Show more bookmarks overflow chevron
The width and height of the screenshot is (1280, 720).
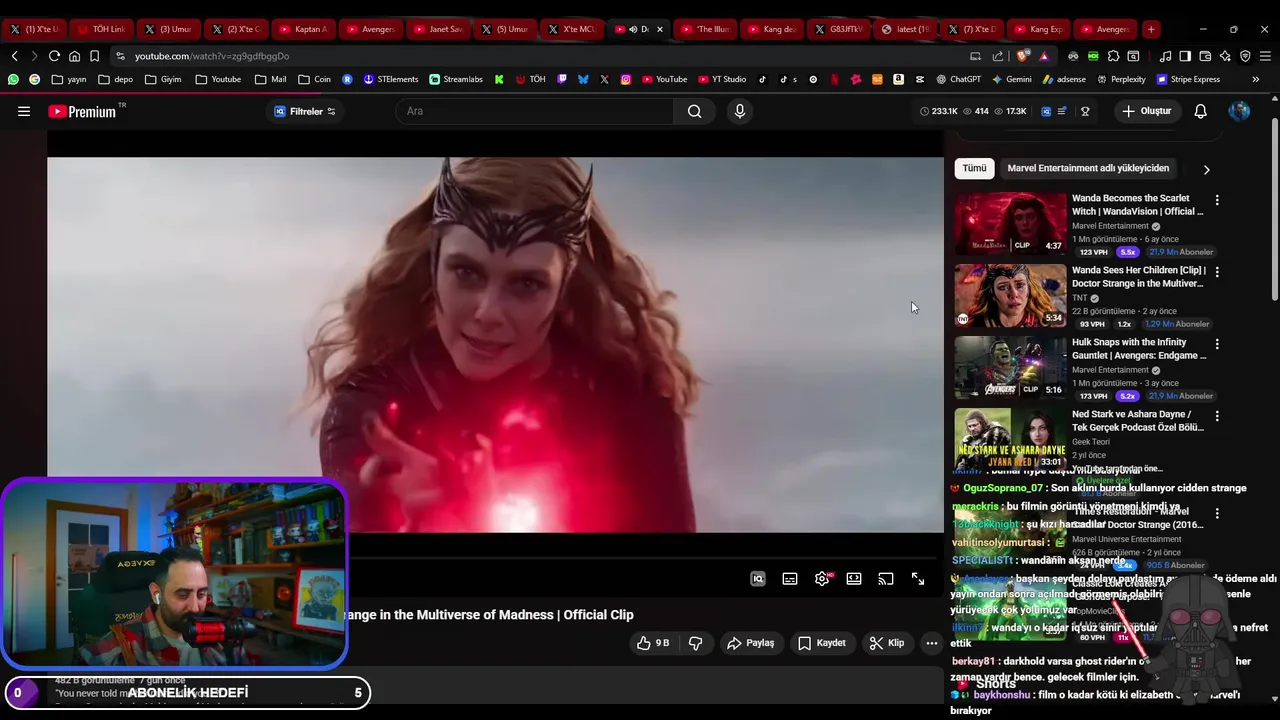1256,79
